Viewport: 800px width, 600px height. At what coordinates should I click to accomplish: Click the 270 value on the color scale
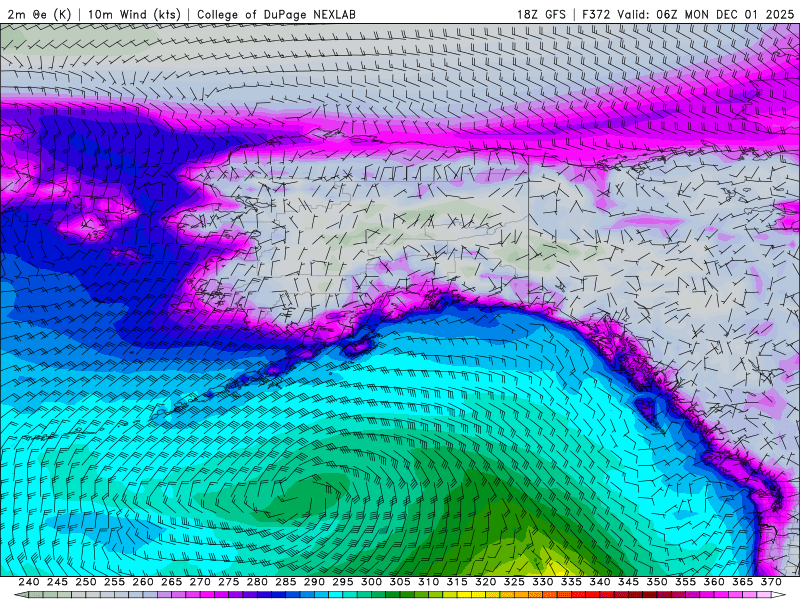(200, 582)
